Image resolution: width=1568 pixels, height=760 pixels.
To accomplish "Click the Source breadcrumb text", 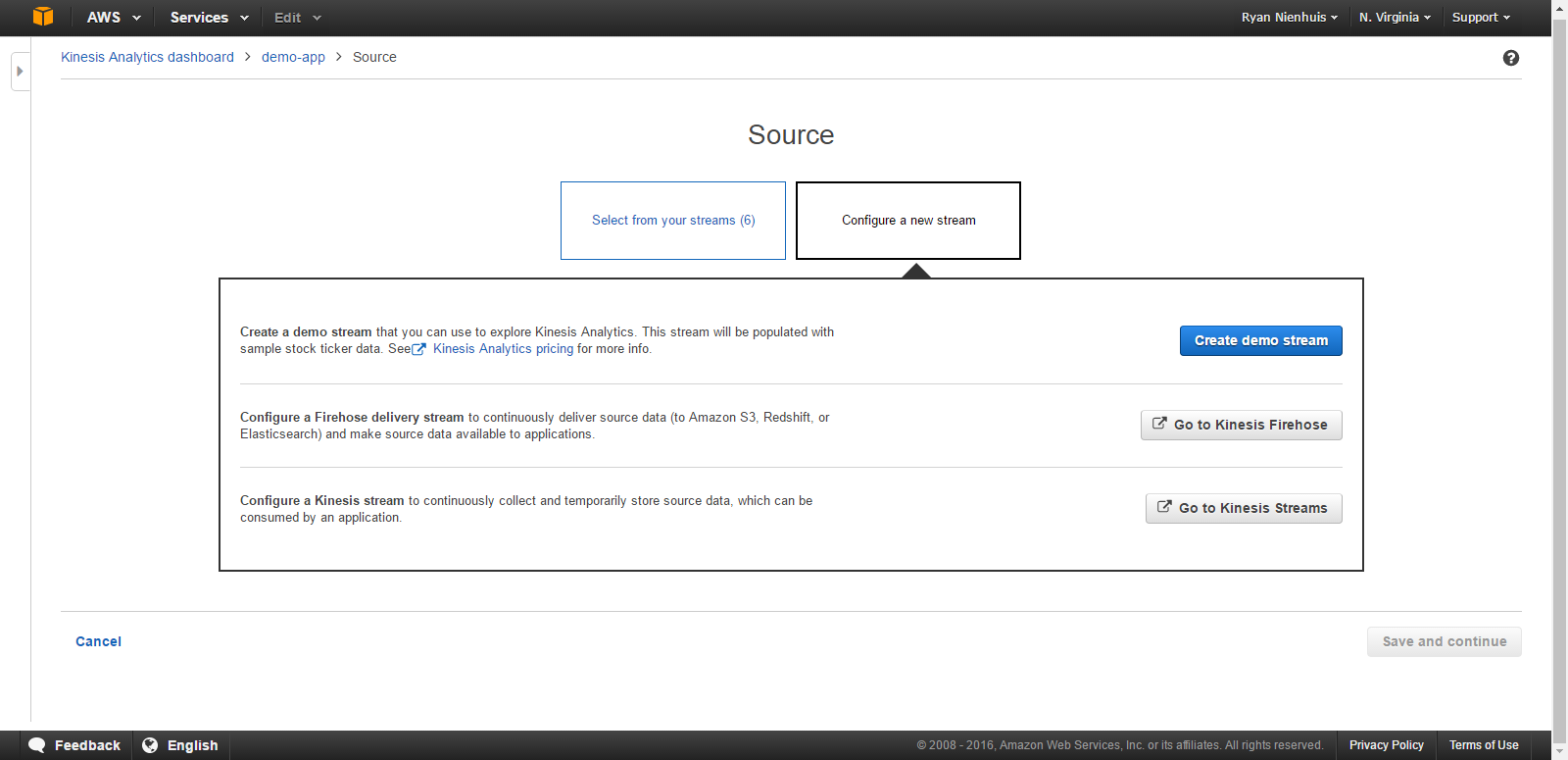I will 374,57.
